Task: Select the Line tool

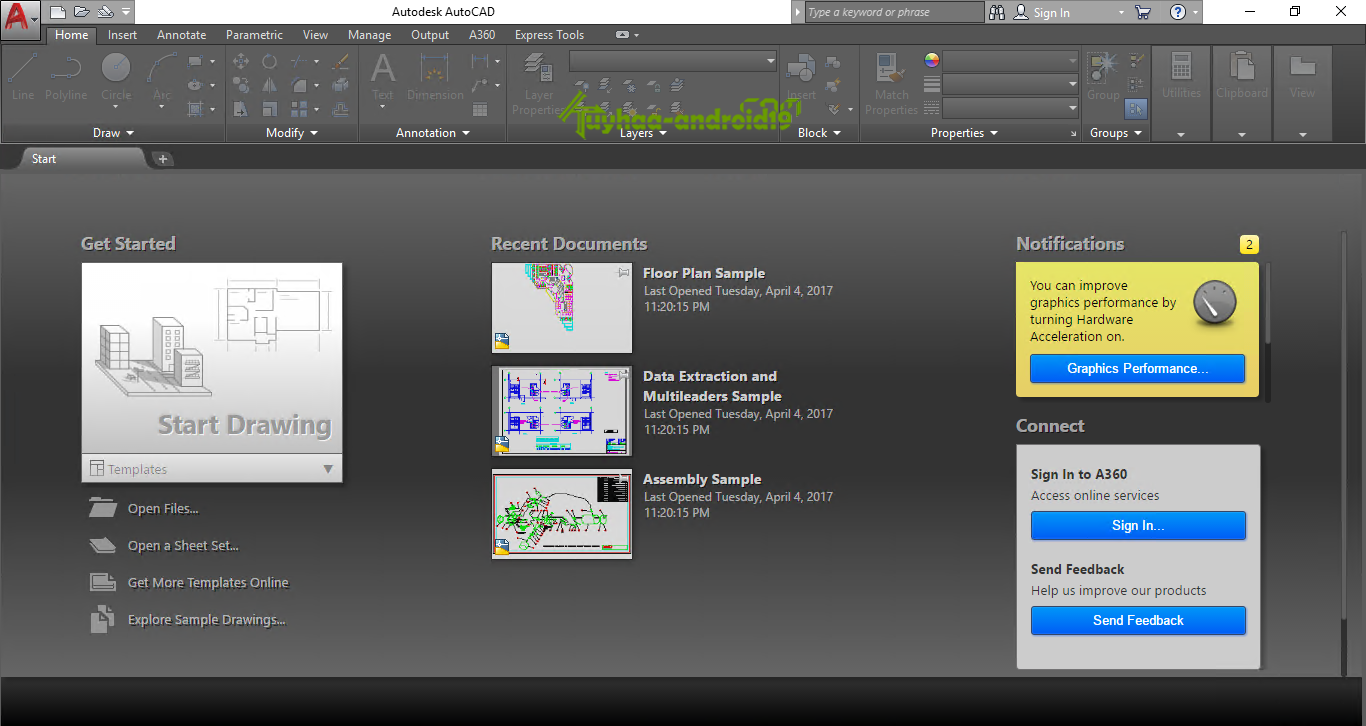Action: click(x=23, y=76)
